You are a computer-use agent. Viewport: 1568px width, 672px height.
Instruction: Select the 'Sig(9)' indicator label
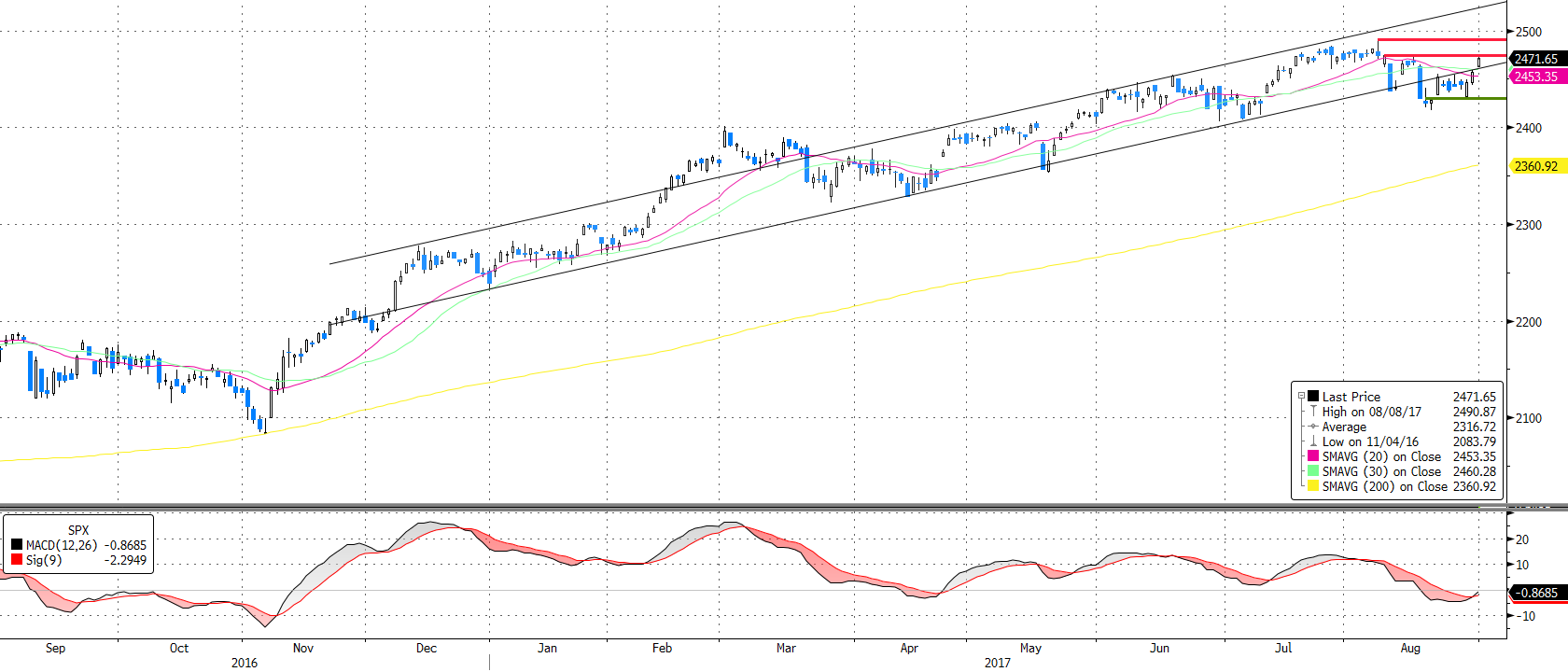(x=44, y=560)
